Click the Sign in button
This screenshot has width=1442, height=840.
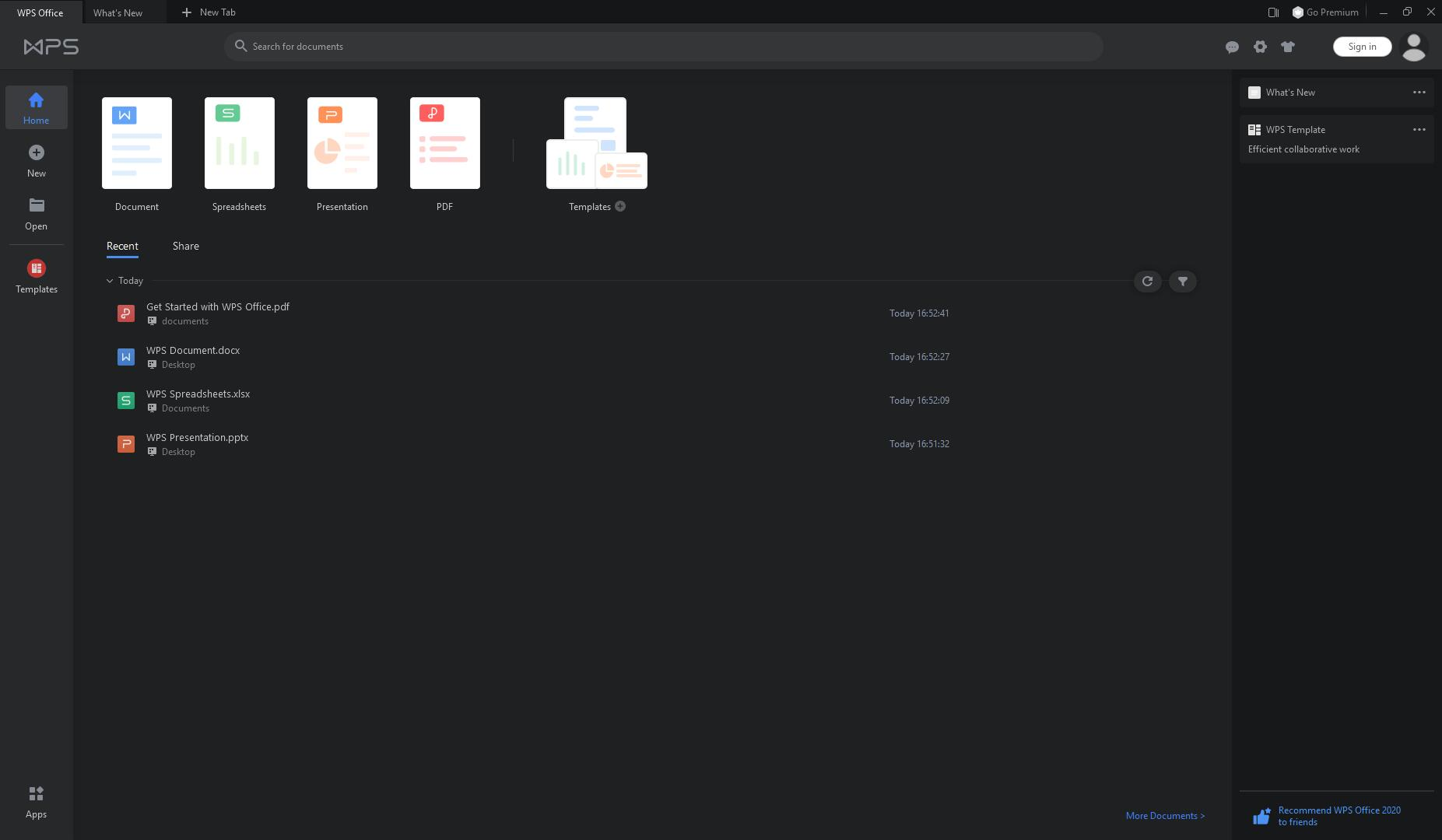(1361, 47)
